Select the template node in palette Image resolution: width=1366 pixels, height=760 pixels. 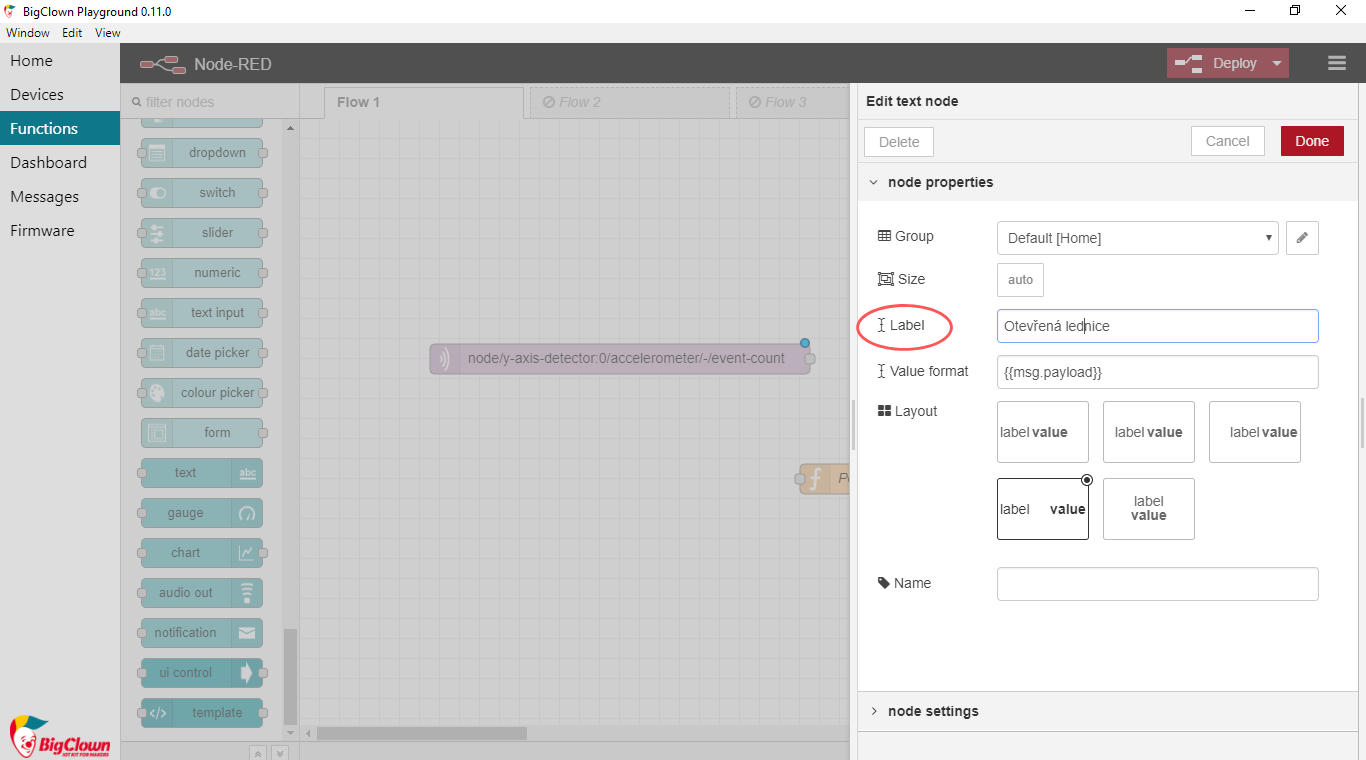pos(202,713)
